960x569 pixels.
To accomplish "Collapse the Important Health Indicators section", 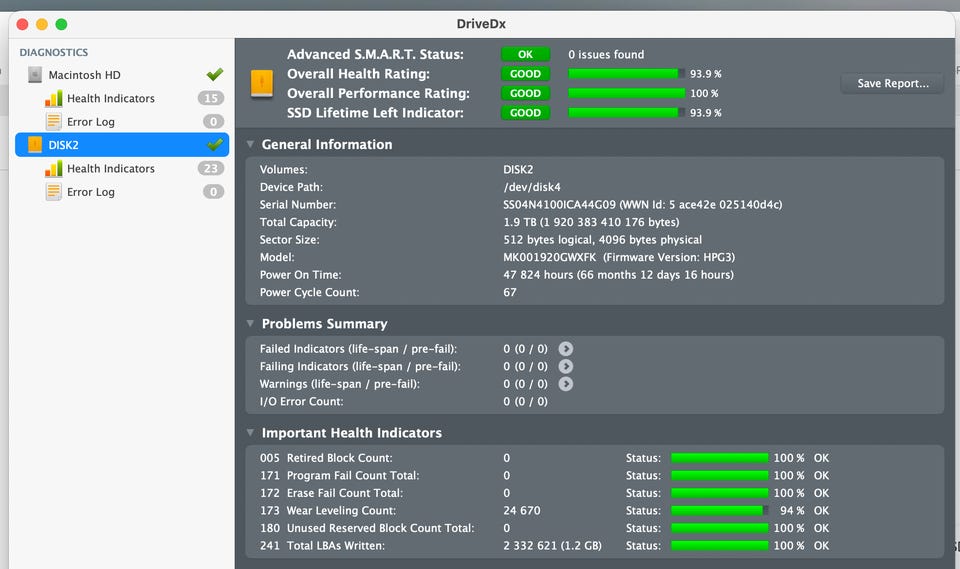I will (250, 432).
